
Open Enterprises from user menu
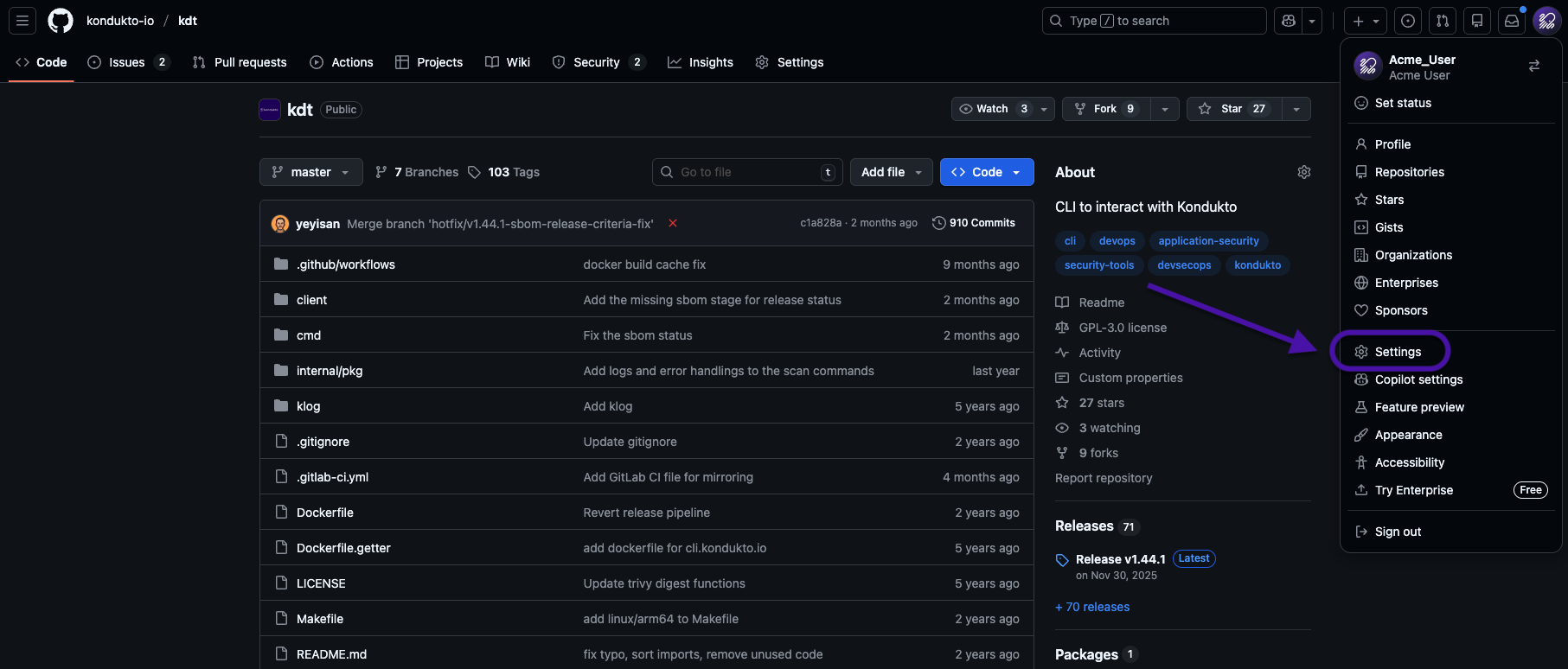click(1451, 283)
